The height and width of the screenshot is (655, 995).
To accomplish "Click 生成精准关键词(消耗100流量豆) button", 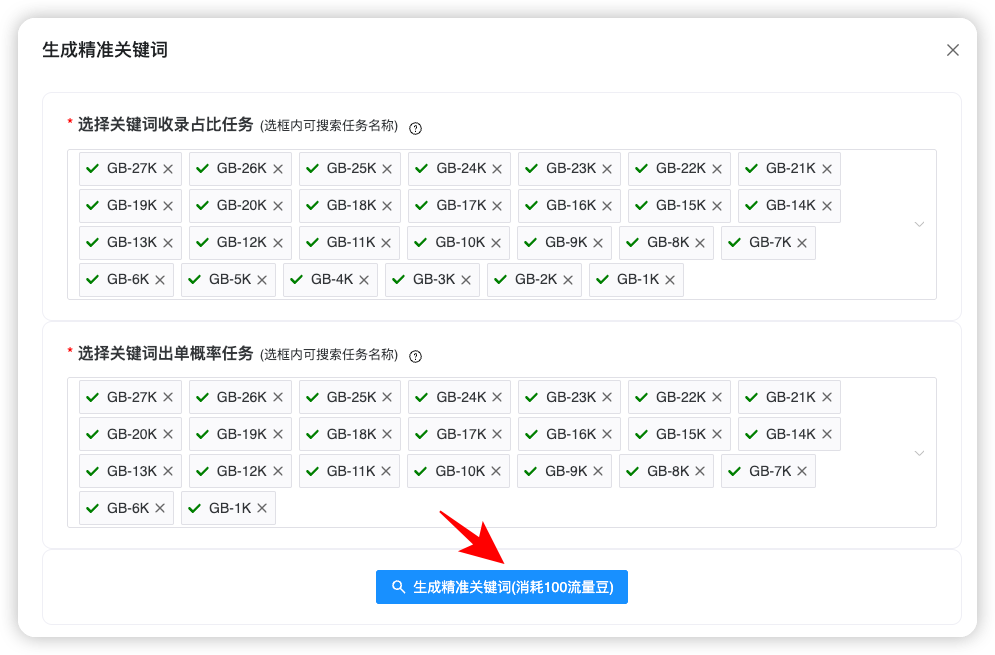I will [501, 587].
